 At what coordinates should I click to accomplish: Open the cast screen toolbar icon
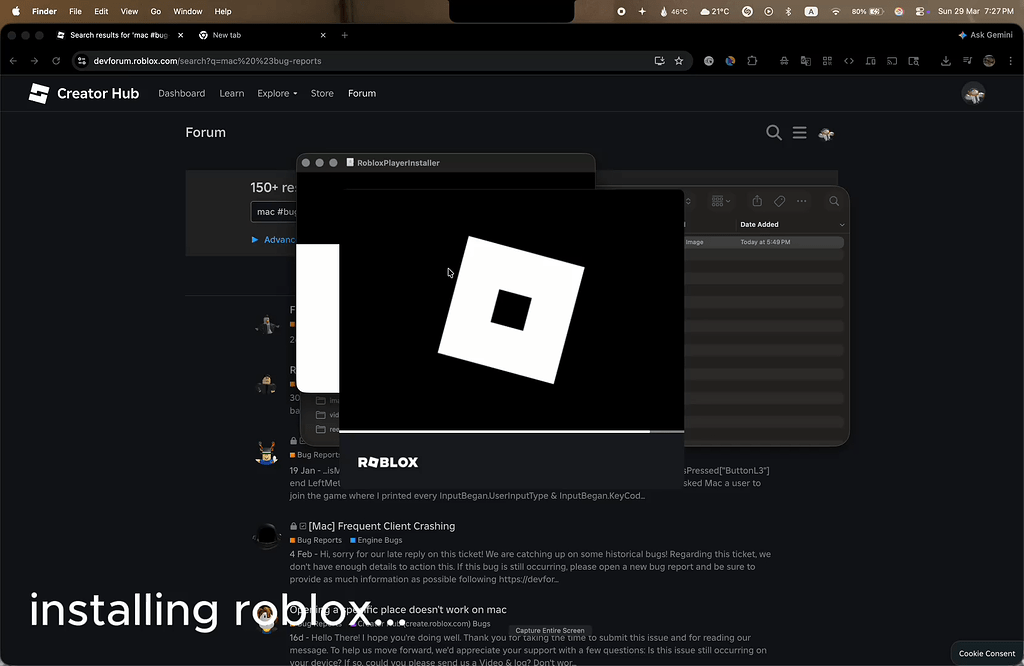tap(892, 61)
